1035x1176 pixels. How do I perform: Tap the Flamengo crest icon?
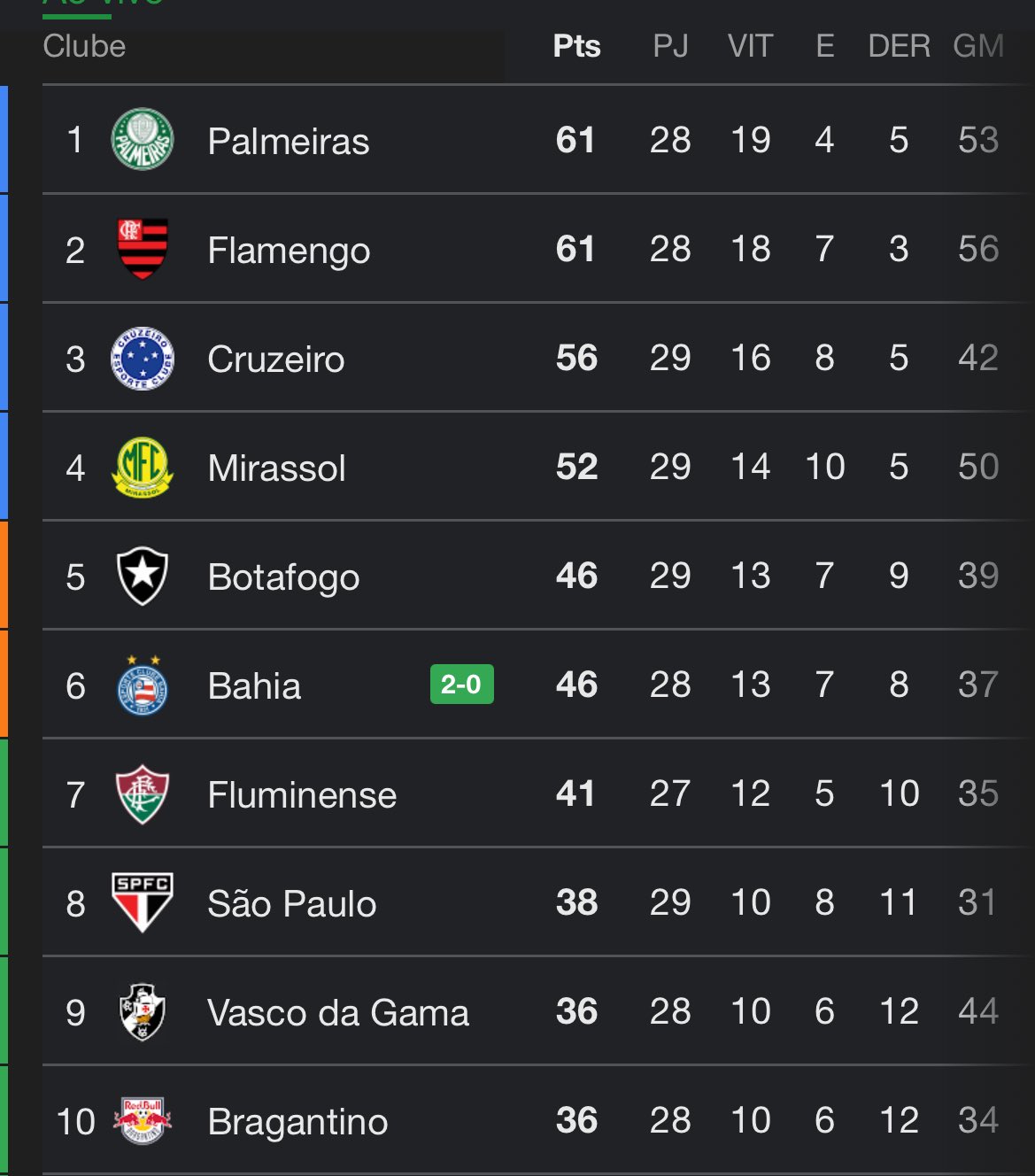click(142, 249)
